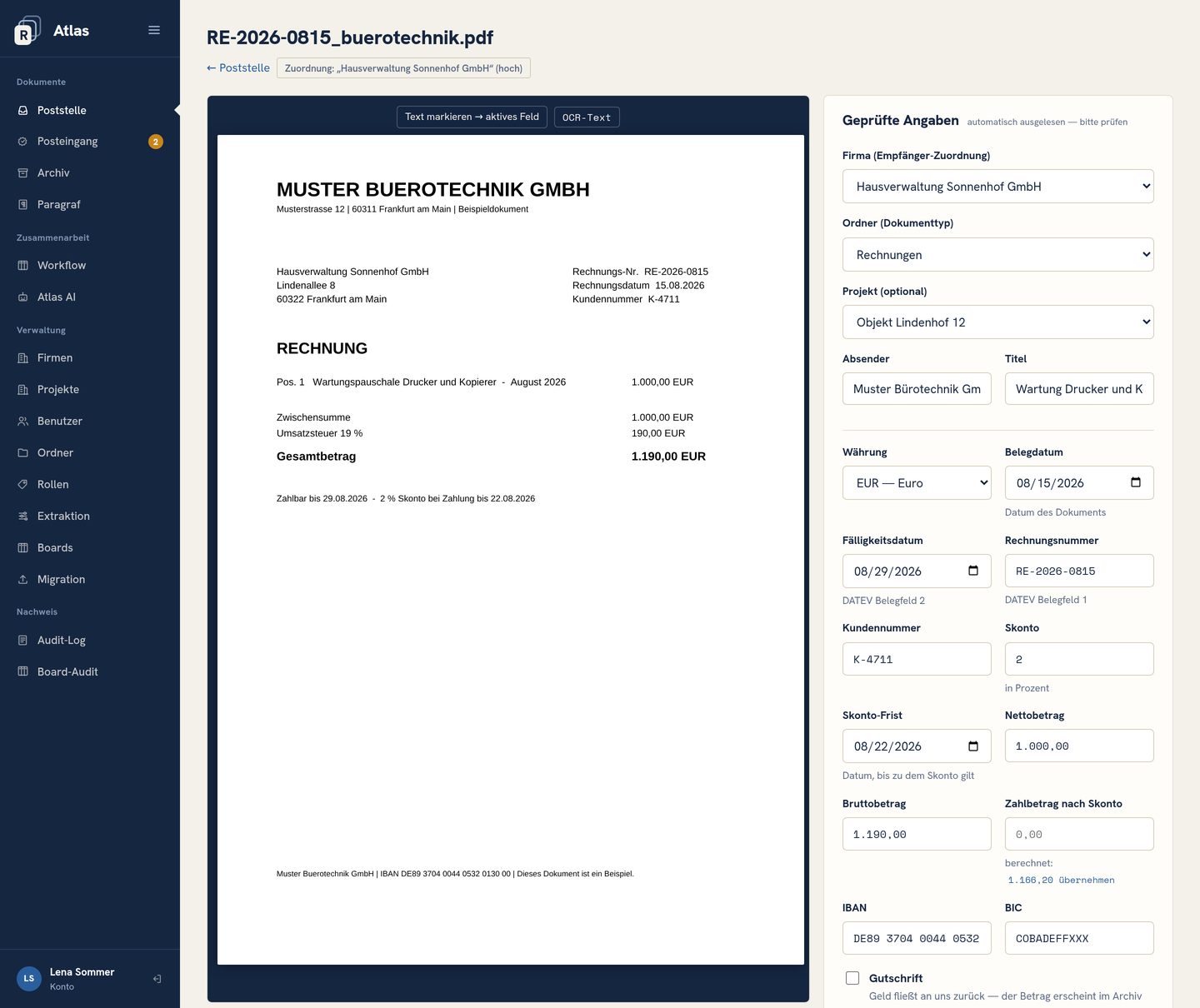
Task: Open the Skonto-Frist calendar picker icon
Action: [972, 746]
